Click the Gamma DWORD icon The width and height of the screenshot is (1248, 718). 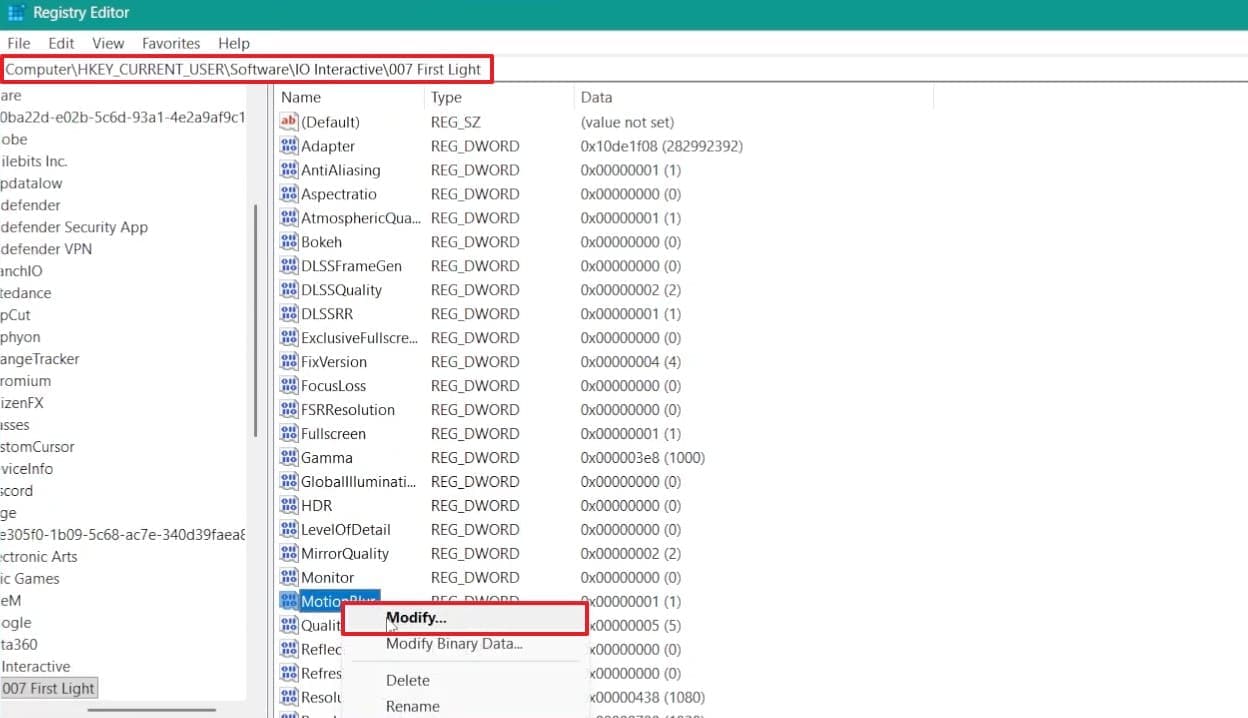(289, 458)
